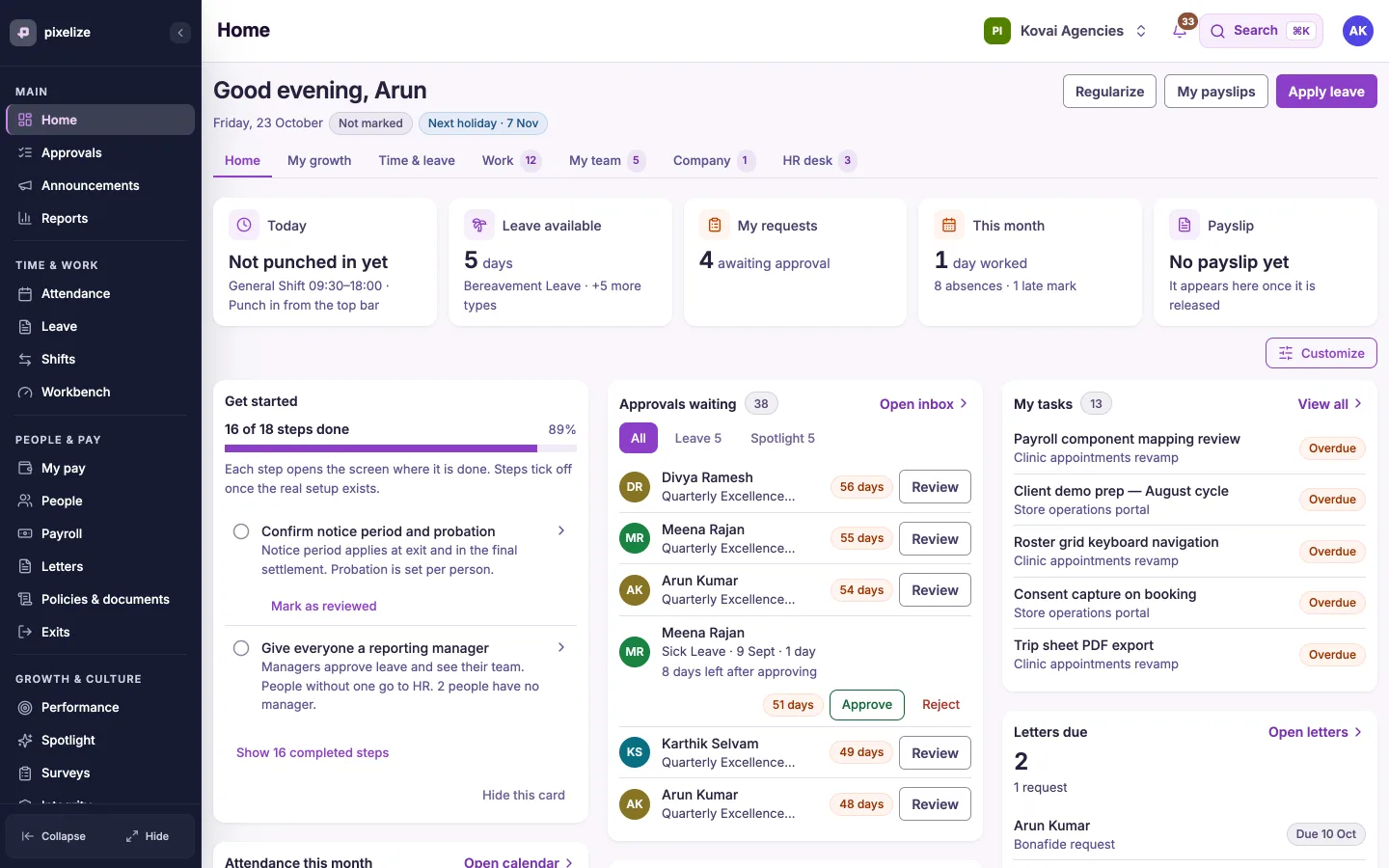Open notifications bell with 33 badge
The height and width of the screenshot is (868, 1389).
point(1180,31)
